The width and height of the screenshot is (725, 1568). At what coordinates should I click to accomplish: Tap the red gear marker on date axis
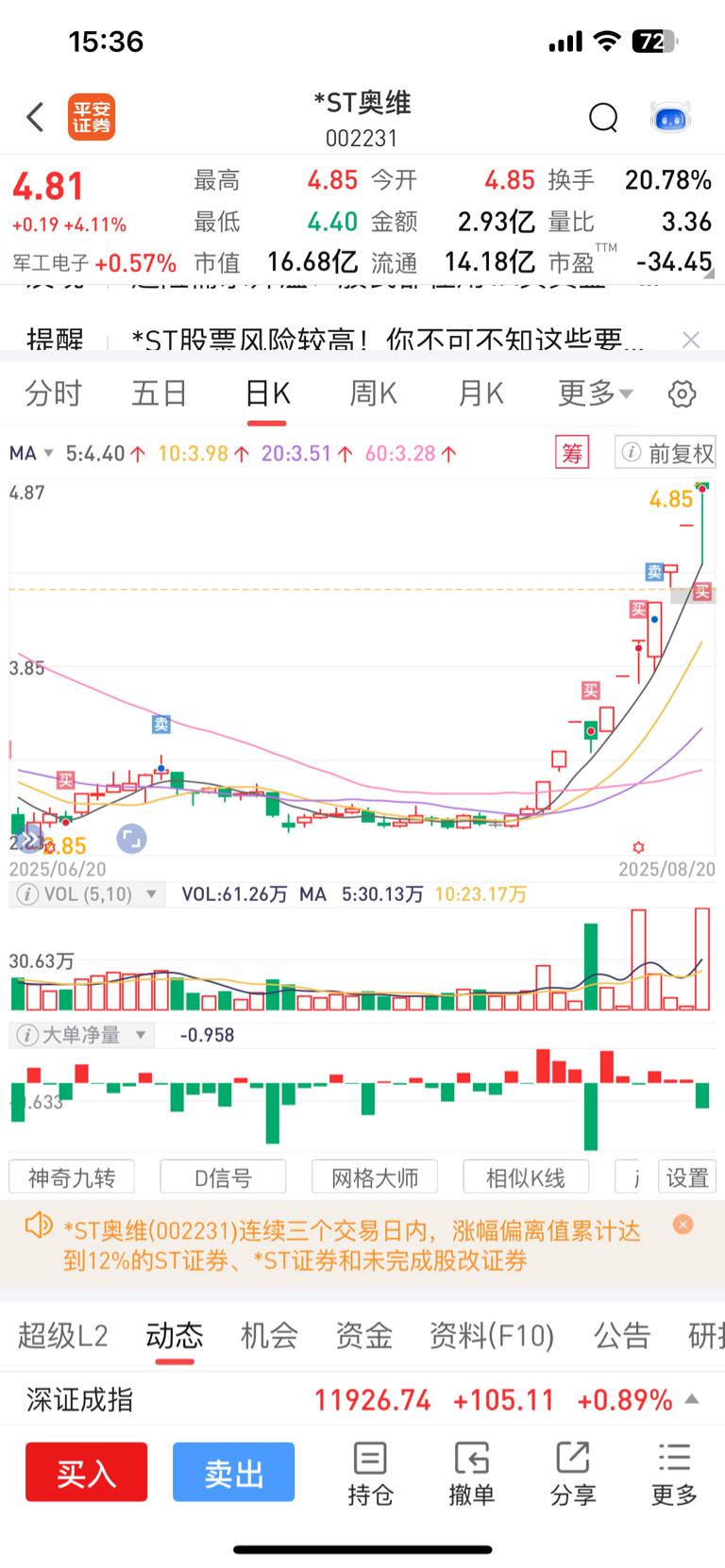638,847
